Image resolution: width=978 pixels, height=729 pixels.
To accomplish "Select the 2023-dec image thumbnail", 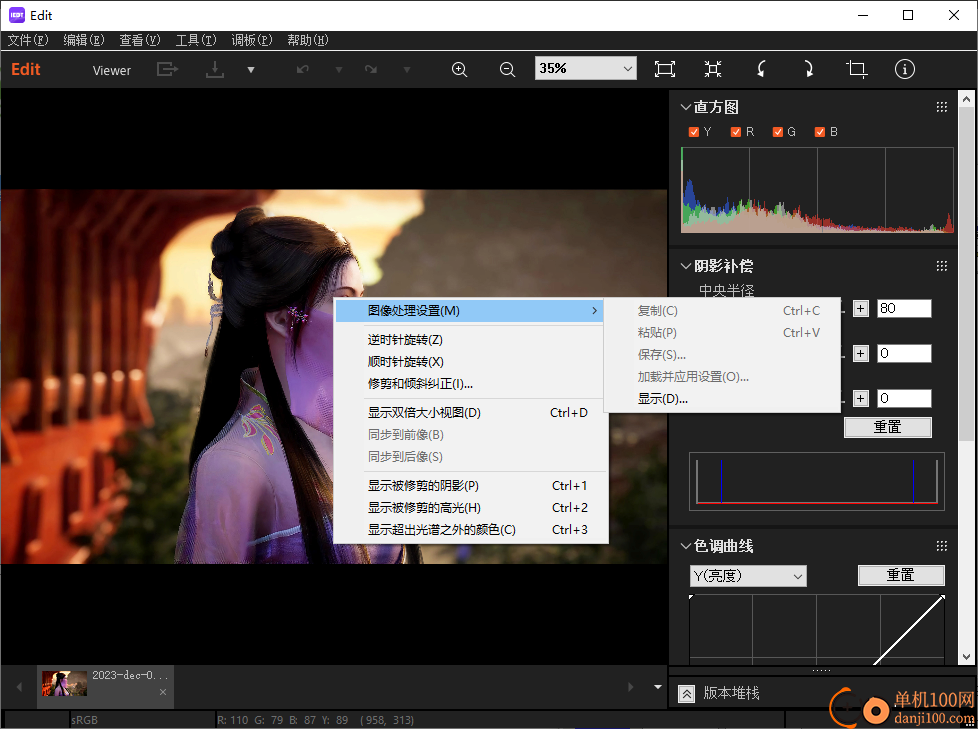I will [x=64, y=683].
